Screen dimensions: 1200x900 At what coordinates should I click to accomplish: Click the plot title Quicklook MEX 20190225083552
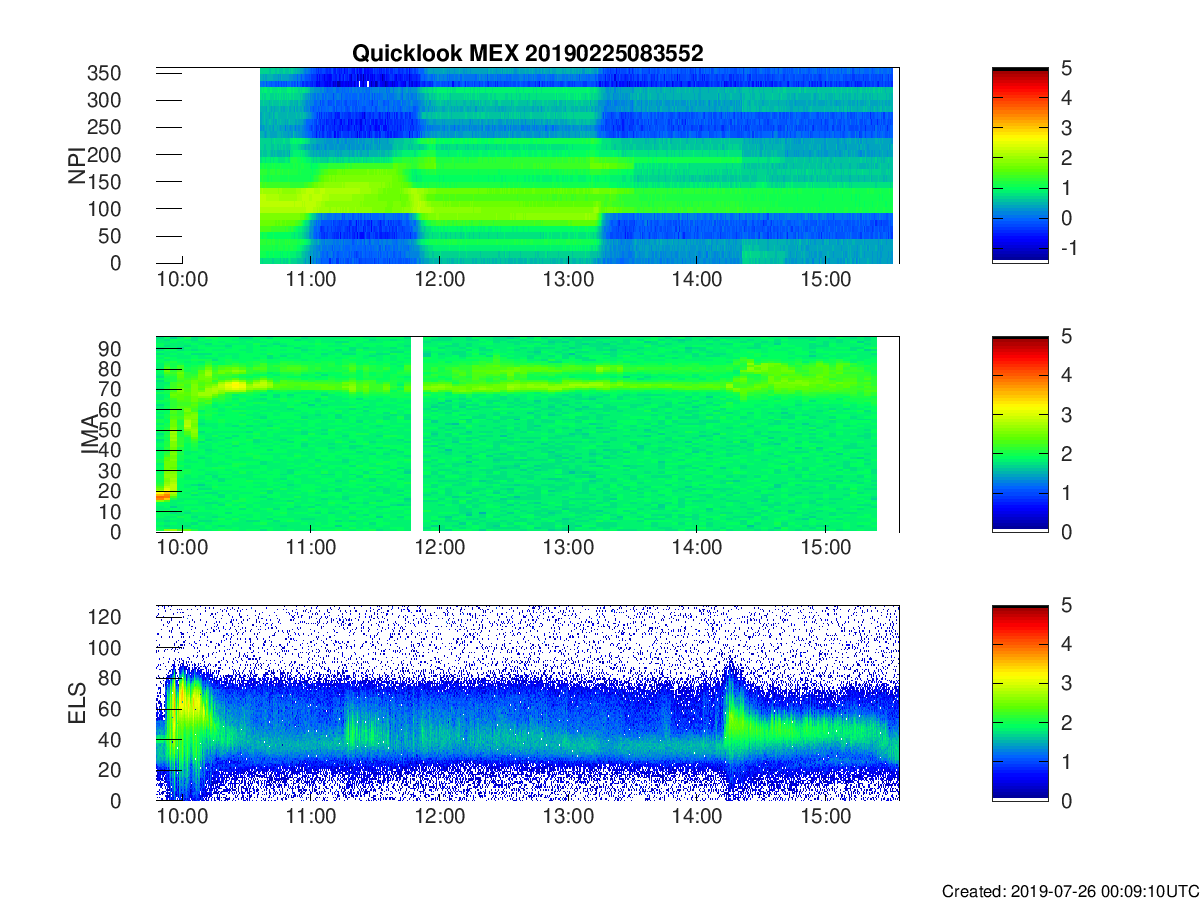click(527, 54)
